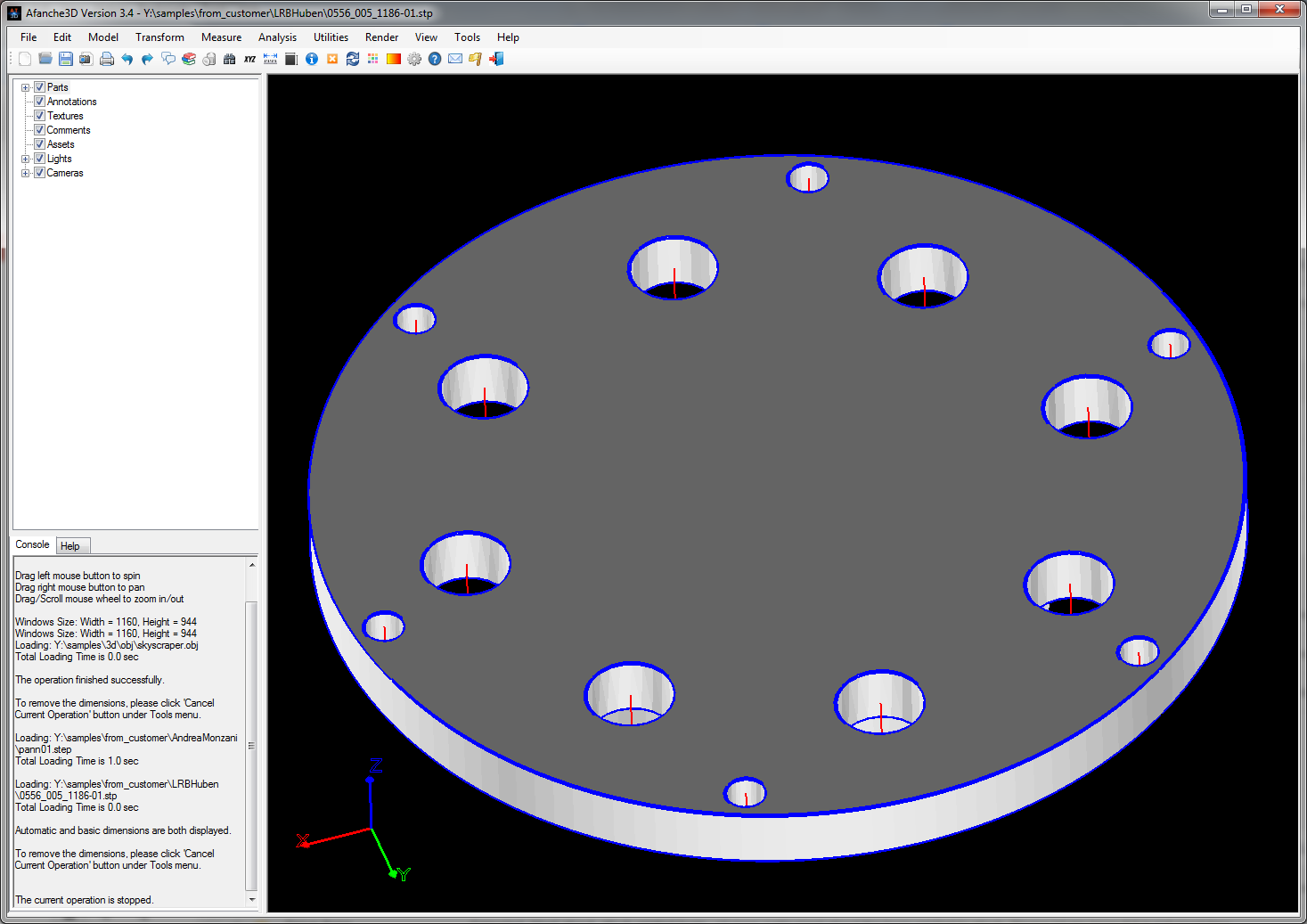
Task: Click the orange gradient color swatch icon
Action: click(394, 60)
